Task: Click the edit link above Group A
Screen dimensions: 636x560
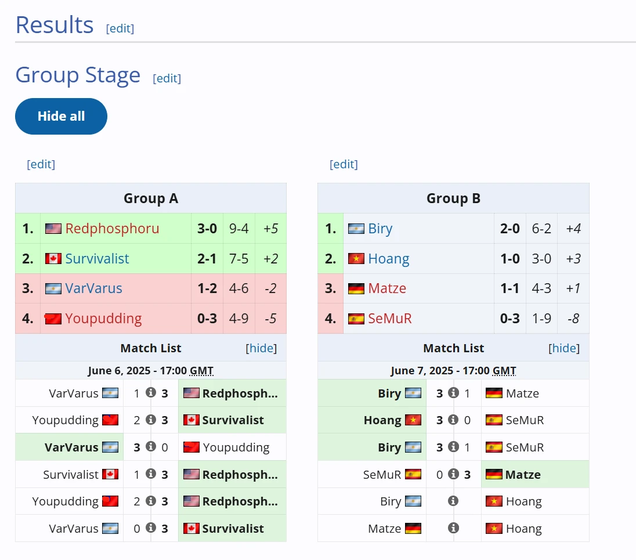Action: pyautogui.click(x=41, y=164)
